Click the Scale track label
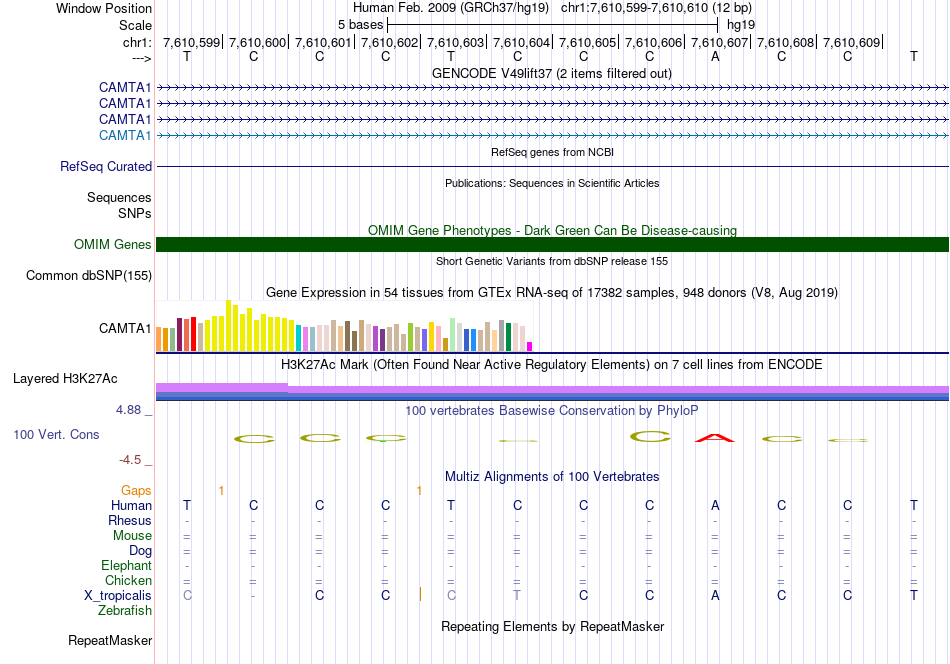Image resolution: width=950 pixels, height=664 pixels. pyautogui.click(x=135, y=25)
